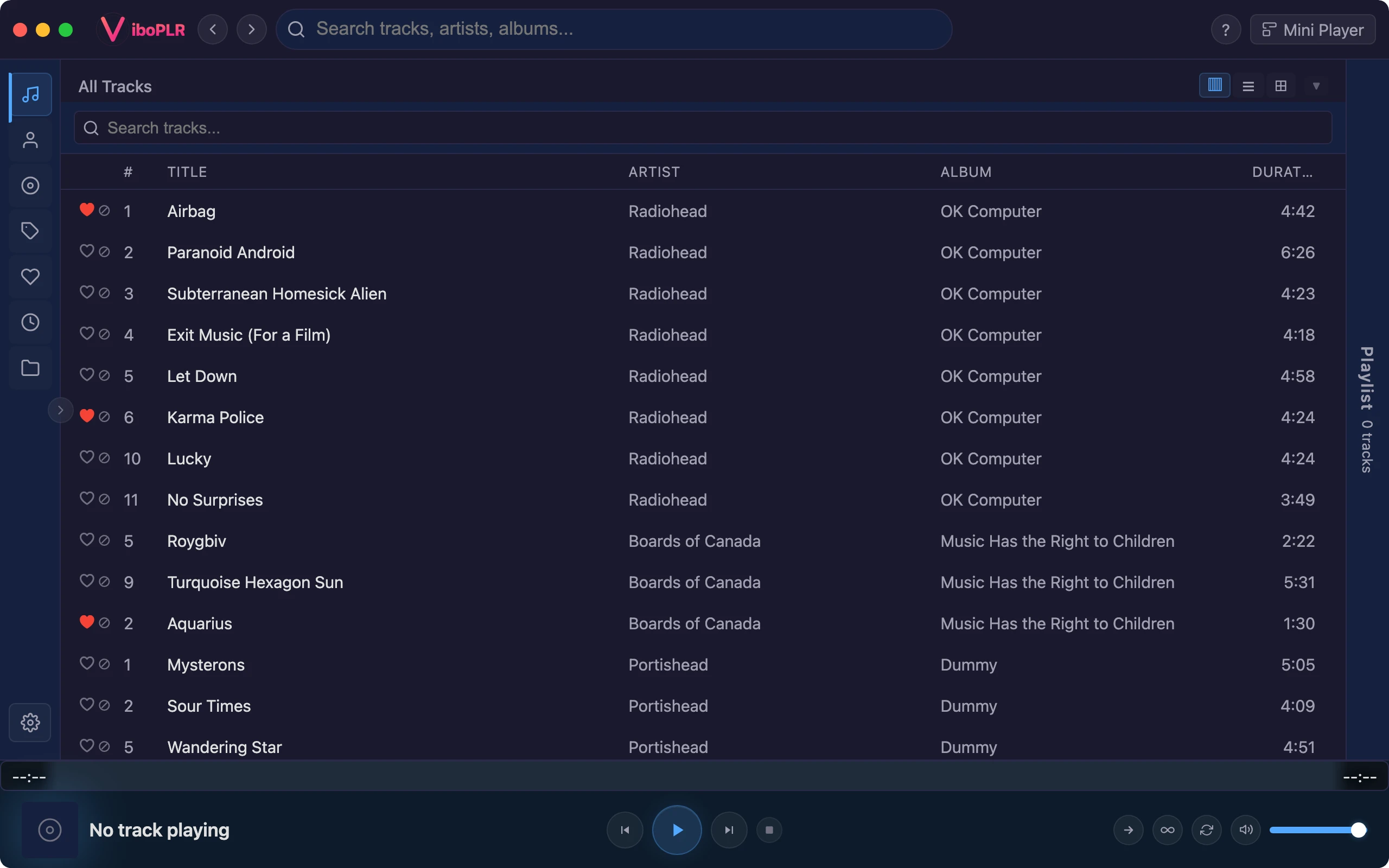Click the help question mark button
The width and height of the screenshot is (1389, 868).
(x=1226, y=29)
